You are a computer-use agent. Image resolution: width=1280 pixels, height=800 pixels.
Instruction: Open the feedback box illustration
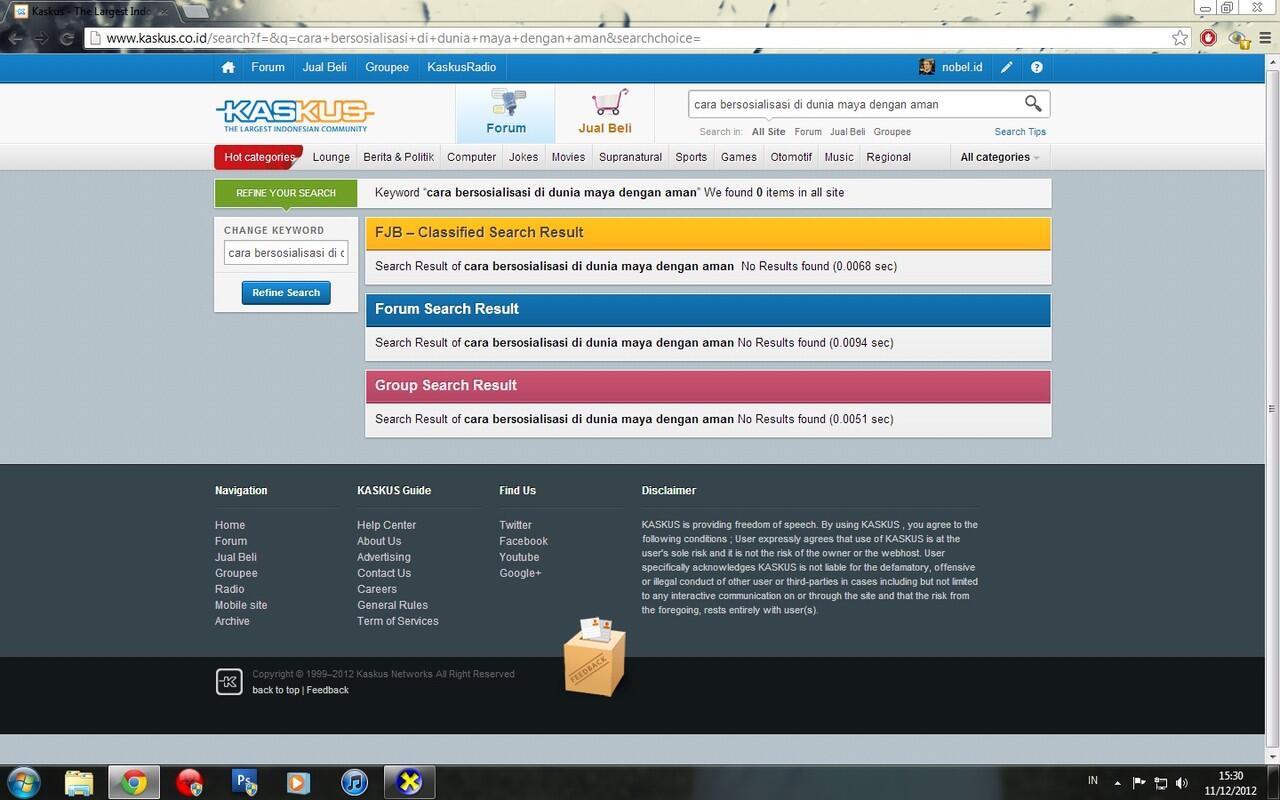[x=595, y=656]
